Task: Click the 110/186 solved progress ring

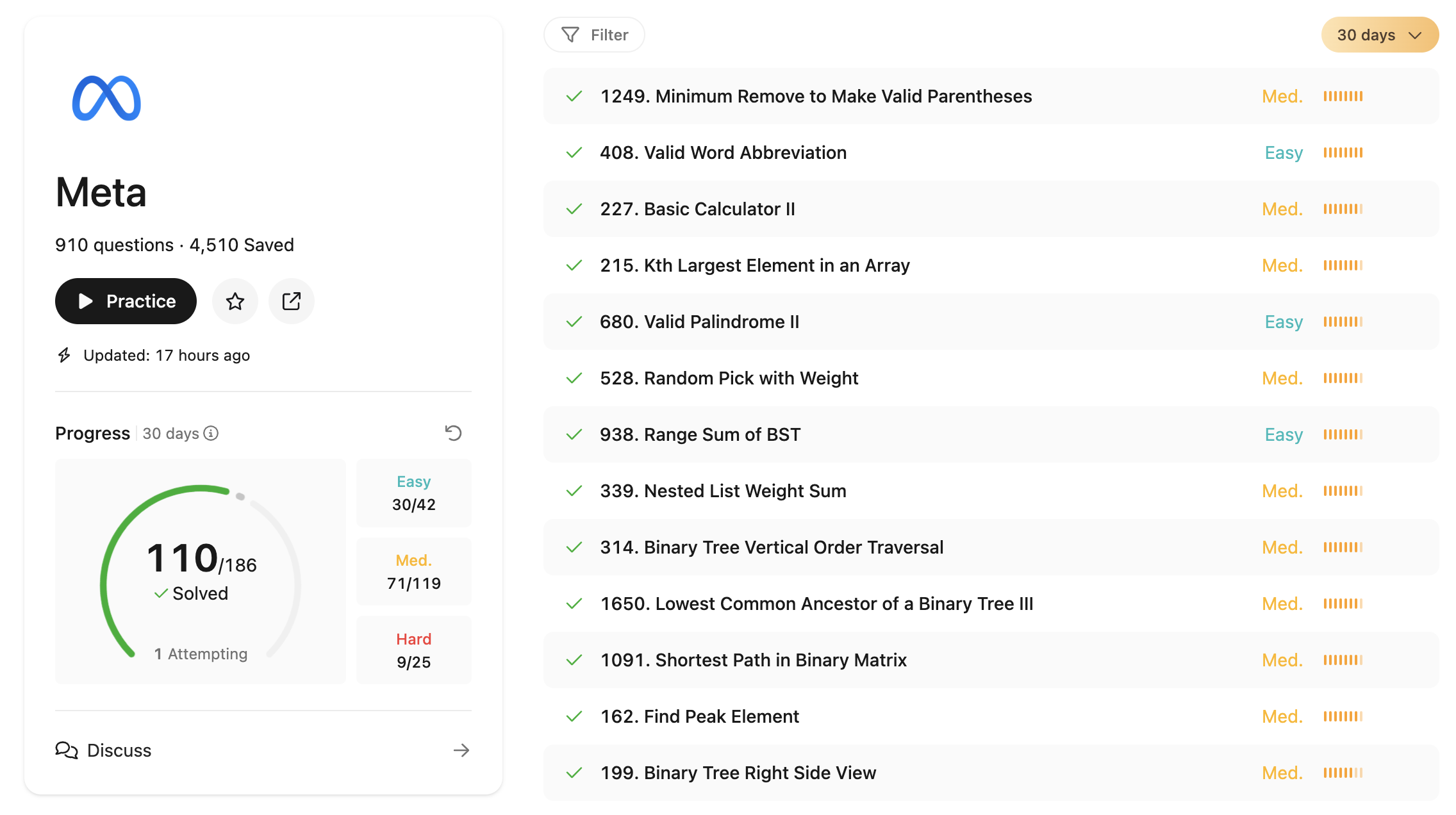Action: tap(201, 572)
